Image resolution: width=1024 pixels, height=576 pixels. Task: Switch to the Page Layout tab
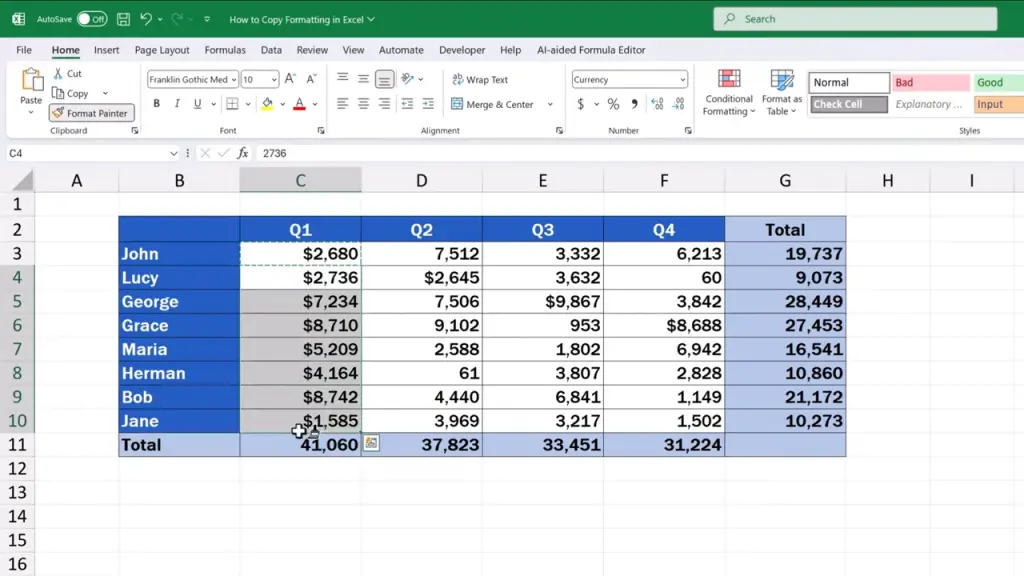162,50
